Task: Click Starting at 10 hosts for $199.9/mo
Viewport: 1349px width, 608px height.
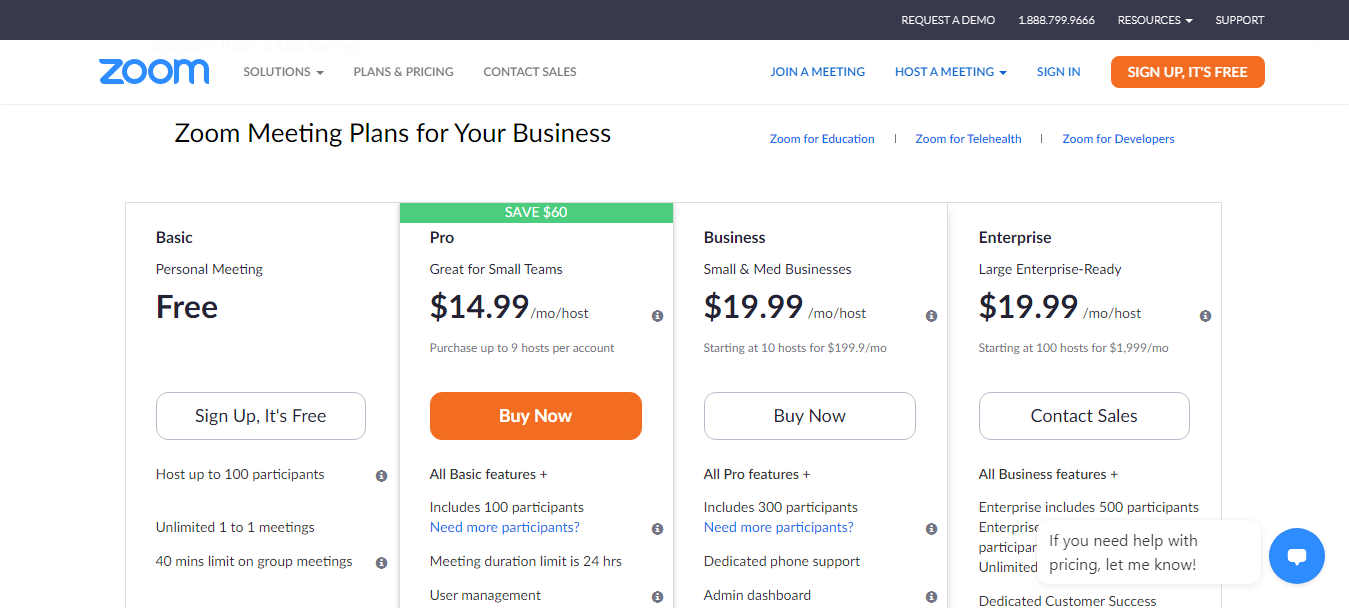Action: 795,348
